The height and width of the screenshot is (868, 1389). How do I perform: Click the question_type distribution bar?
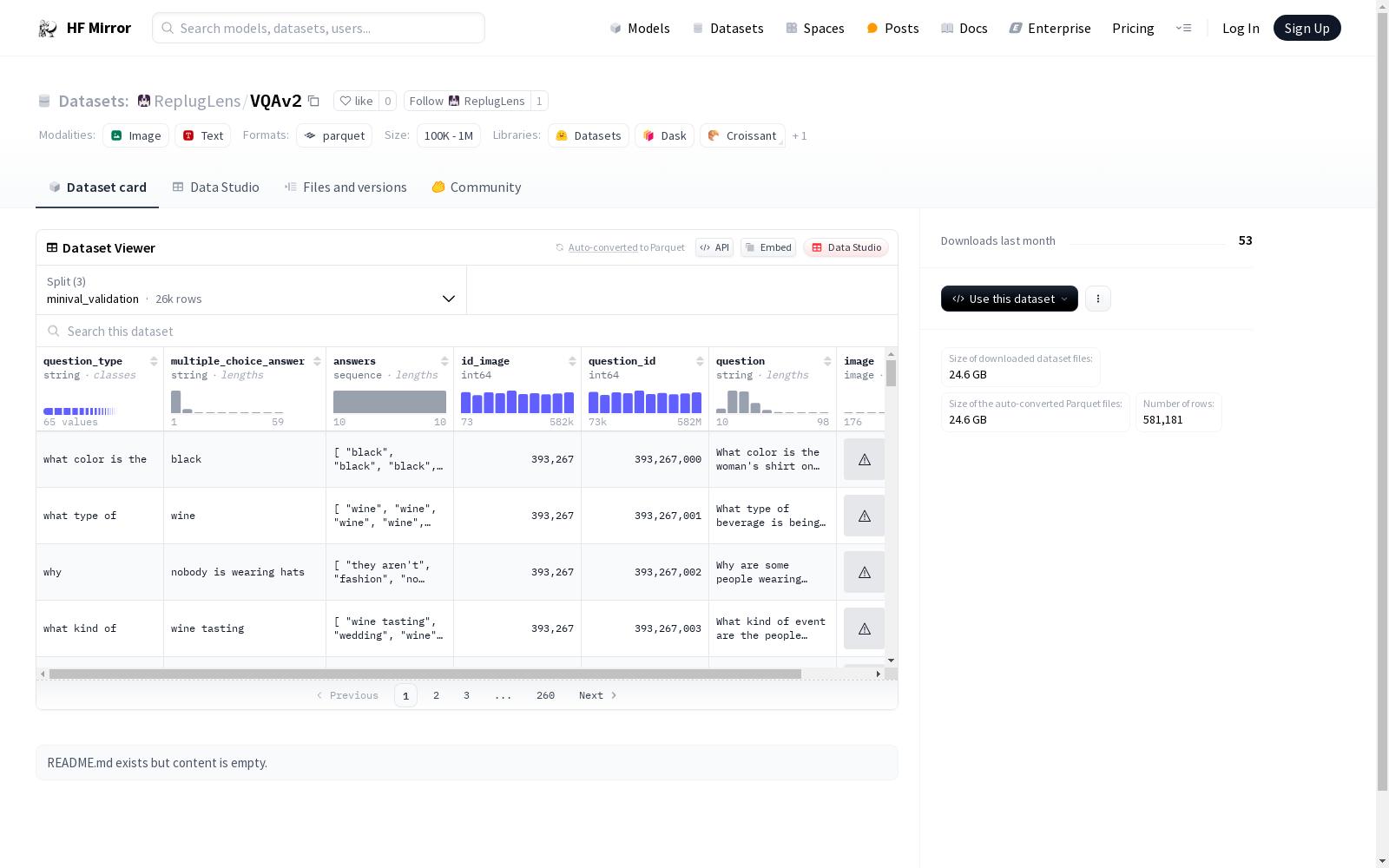click(x=79, y=411)
